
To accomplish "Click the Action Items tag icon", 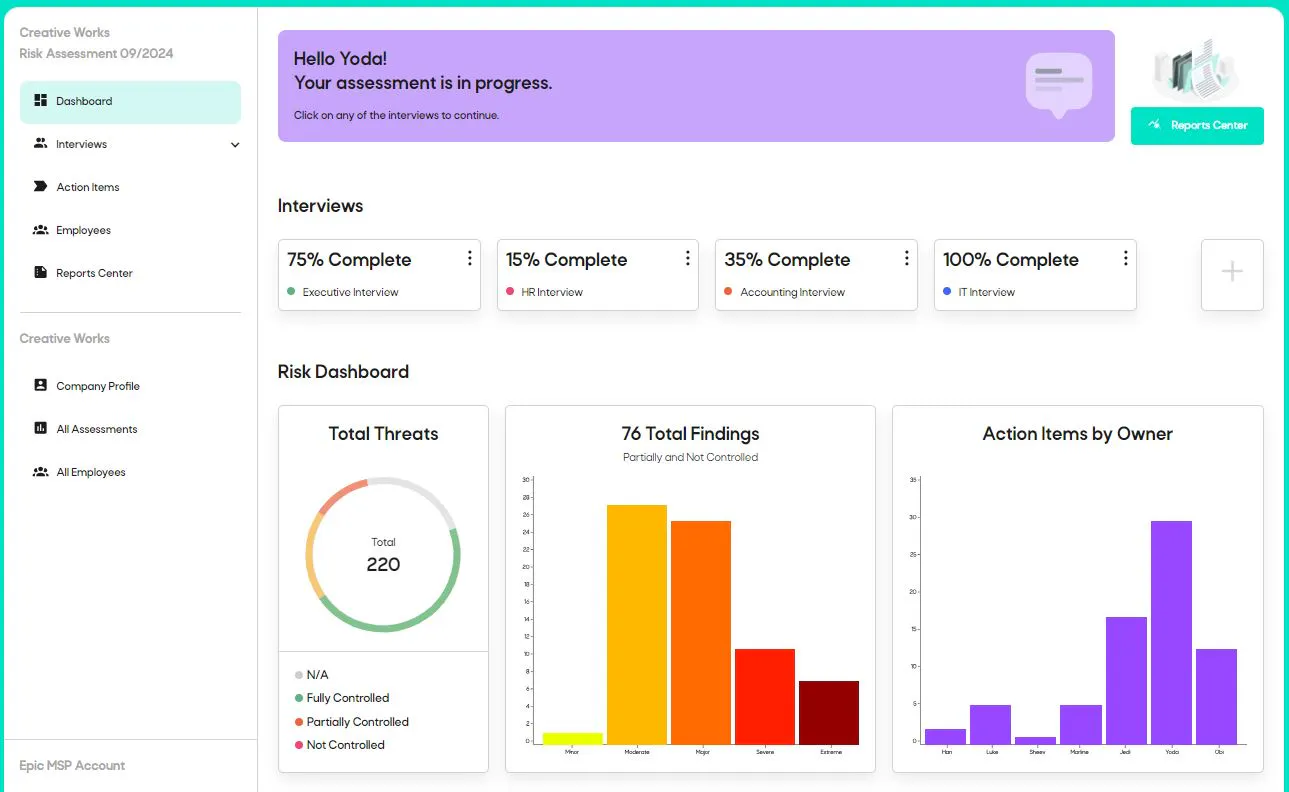I will pos(41,187).
